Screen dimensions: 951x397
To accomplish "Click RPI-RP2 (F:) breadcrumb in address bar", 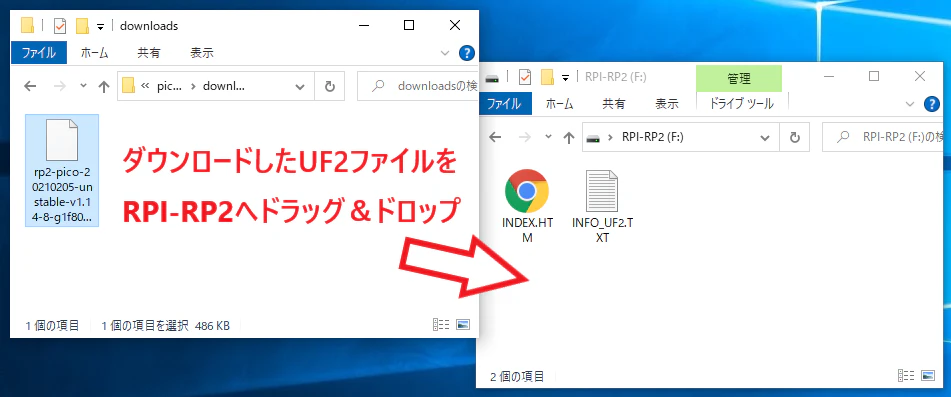I will (x=653, y=138).
